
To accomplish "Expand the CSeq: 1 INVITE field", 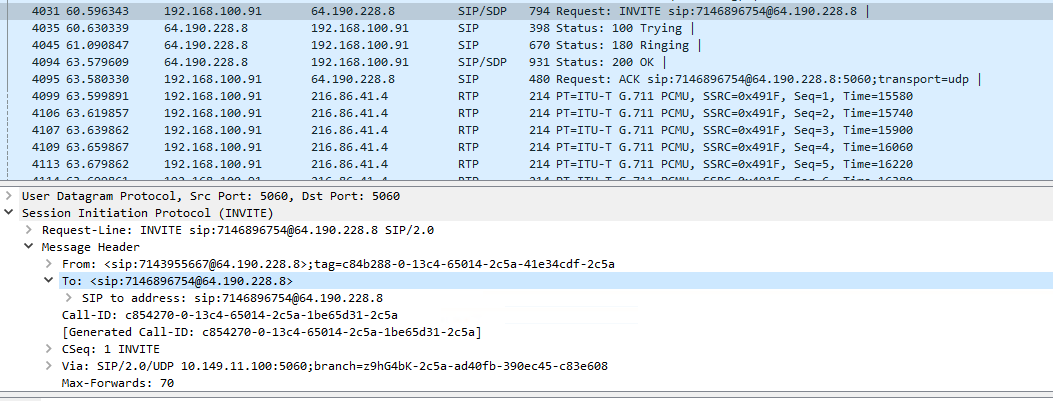I will (49, 349).
